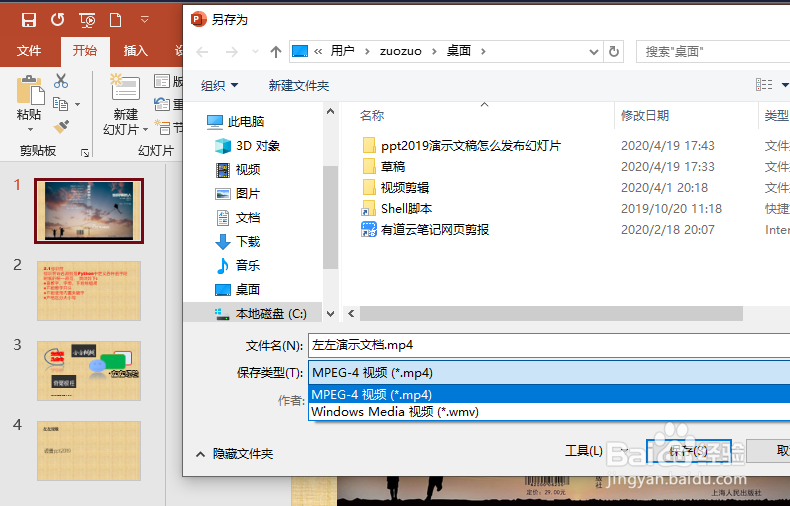
Task: Choose MPEG-4 视频 (*.mp4) highlighted list option
Action: click(x=549, y=394)
